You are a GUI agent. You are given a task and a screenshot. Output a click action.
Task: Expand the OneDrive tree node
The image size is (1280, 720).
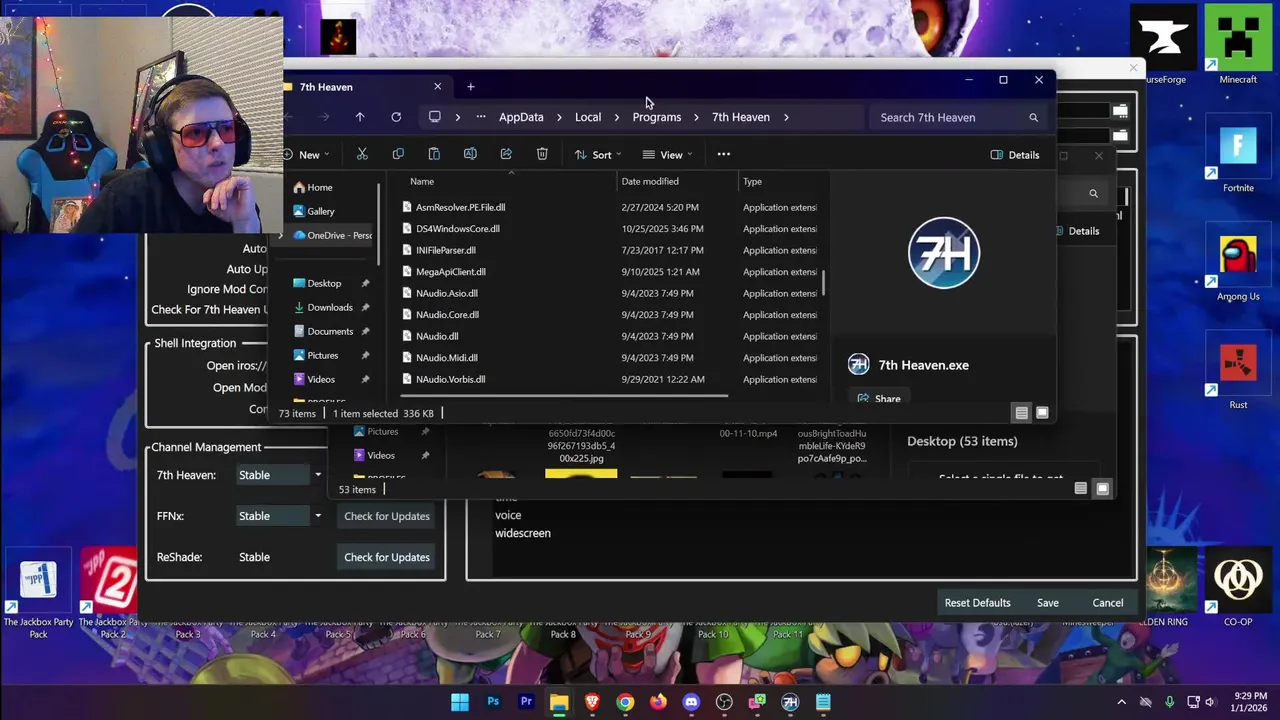(x=281, y=236)
